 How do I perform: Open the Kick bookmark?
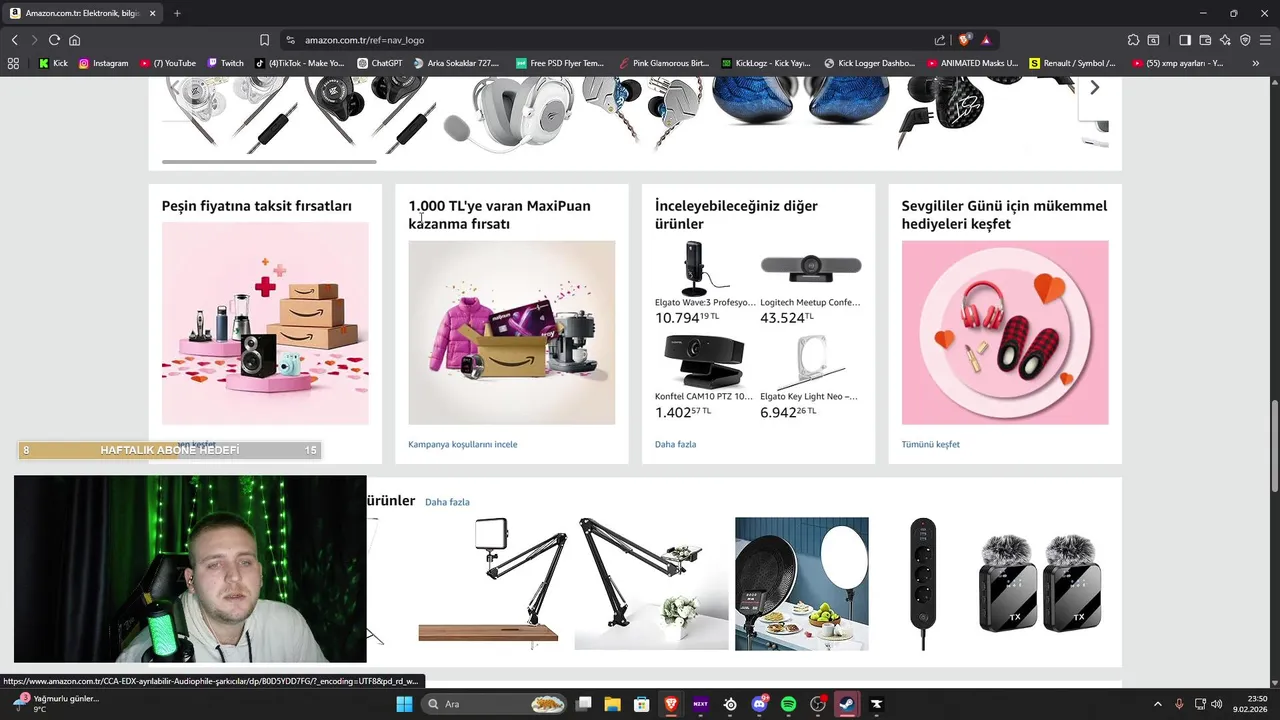[53, 63]
